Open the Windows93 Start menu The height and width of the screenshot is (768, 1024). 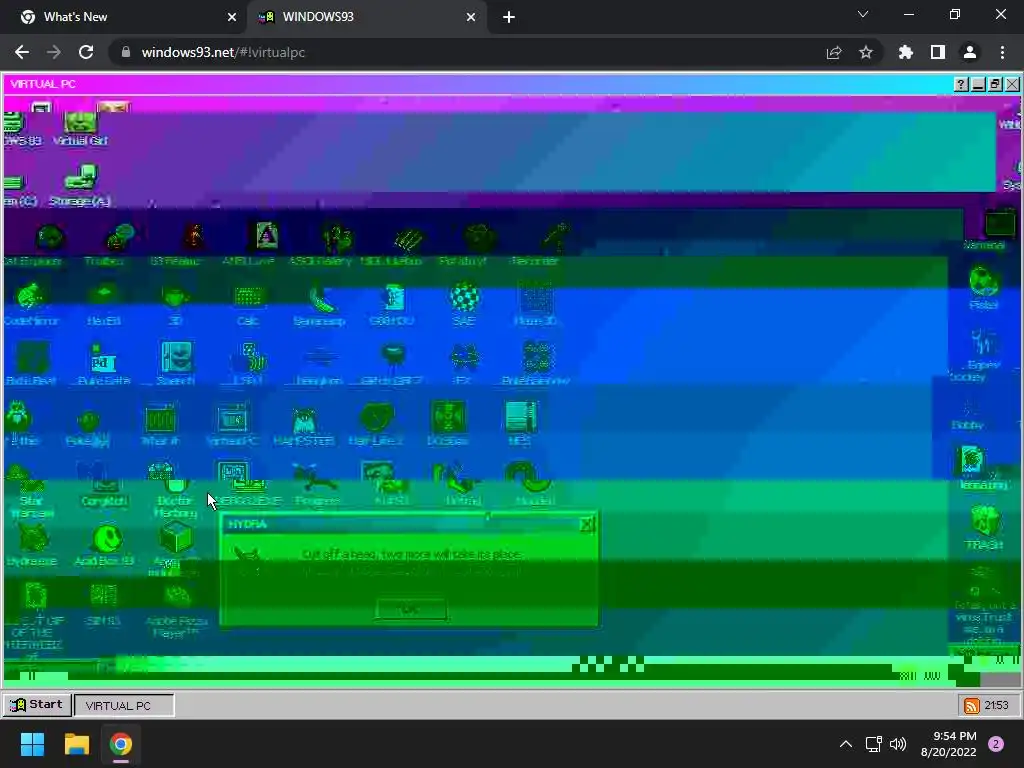37,705
